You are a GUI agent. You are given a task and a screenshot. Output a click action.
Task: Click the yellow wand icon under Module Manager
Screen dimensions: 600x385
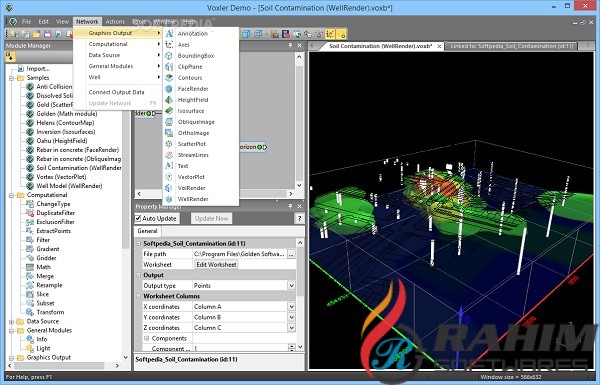click(x=10, y=57)
